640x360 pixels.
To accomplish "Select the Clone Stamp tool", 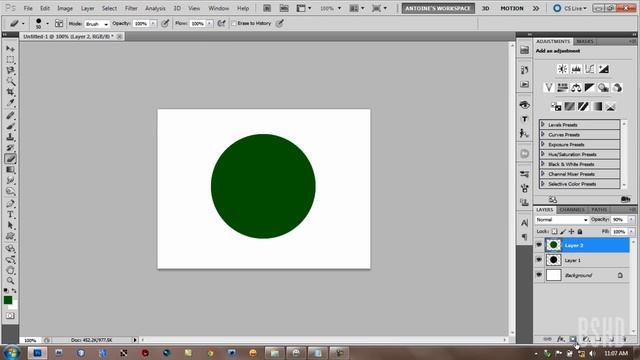I will [10, 137].
